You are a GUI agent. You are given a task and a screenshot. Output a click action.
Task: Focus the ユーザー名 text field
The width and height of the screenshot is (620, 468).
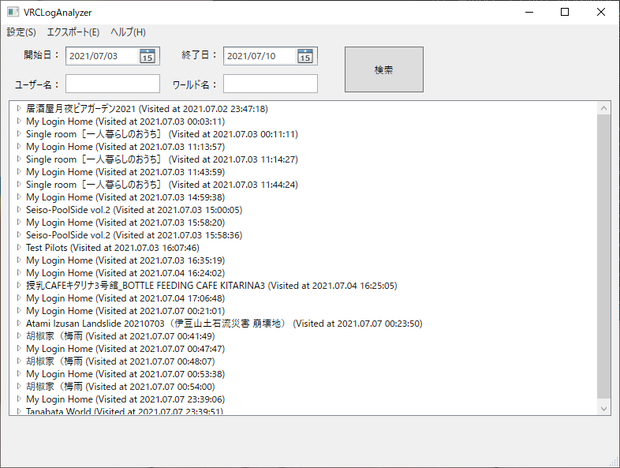tap(113, 84)
